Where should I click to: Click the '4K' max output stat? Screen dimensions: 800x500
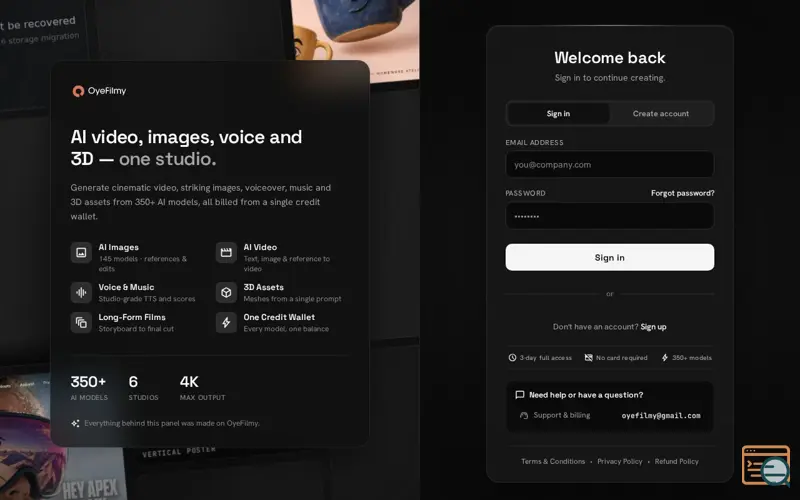[189, 382]
